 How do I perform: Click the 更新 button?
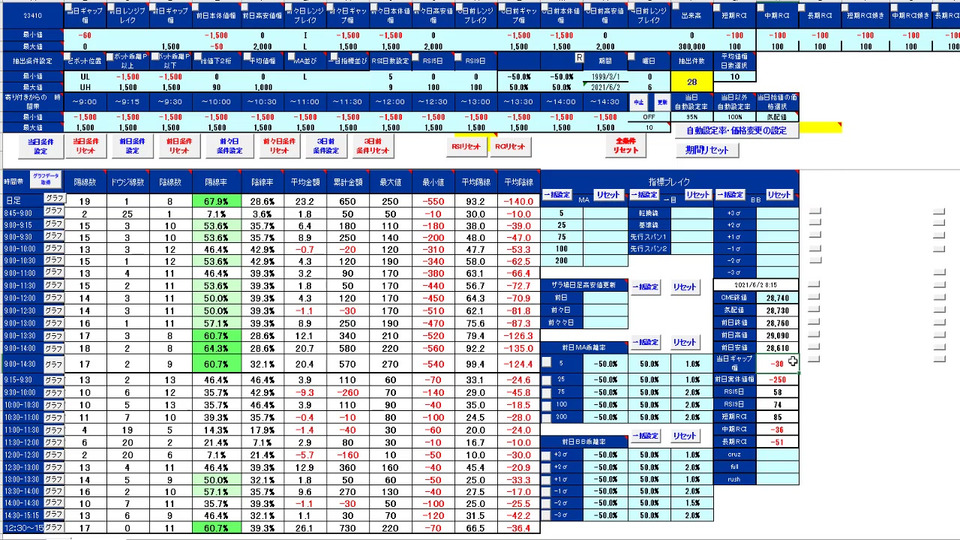662,103
